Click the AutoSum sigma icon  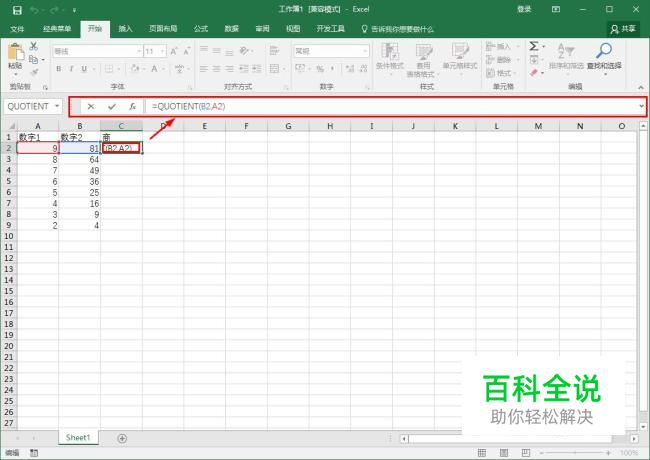coord(534,46)
